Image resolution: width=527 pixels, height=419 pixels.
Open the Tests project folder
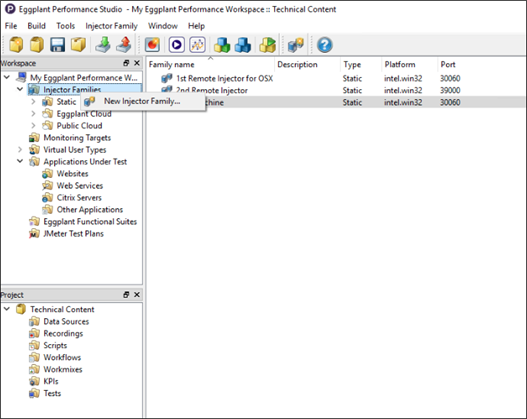(52, 393)
